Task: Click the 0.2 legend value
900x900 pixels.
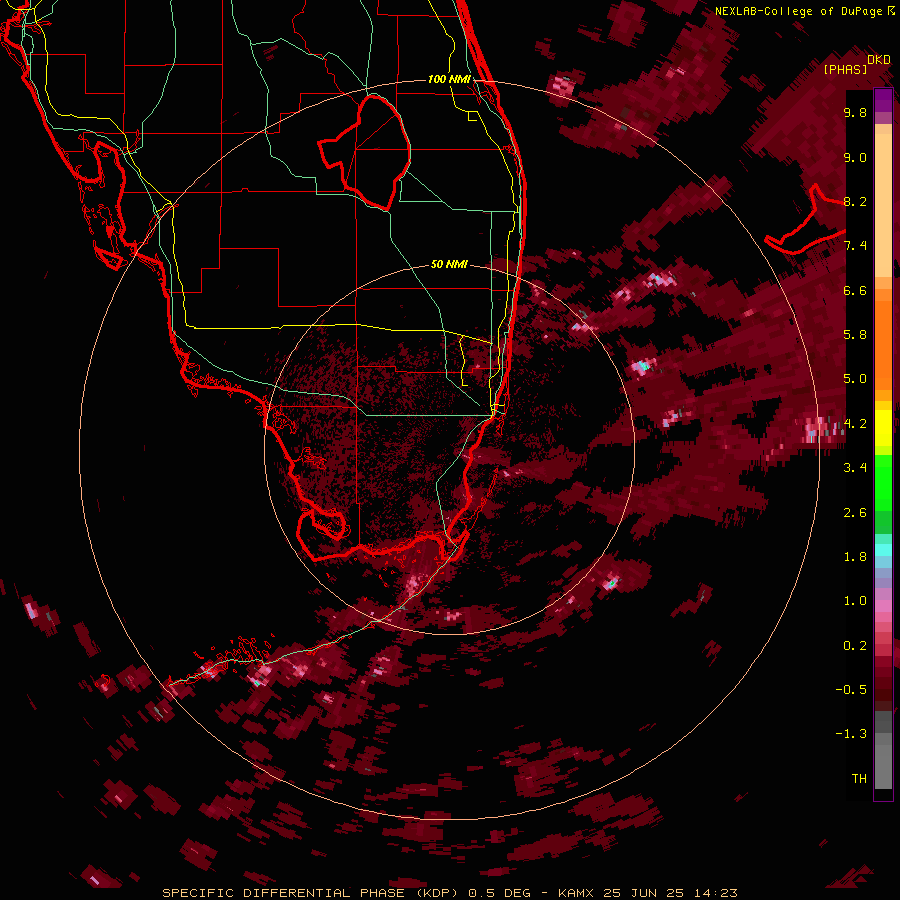Action: (855, 646)
